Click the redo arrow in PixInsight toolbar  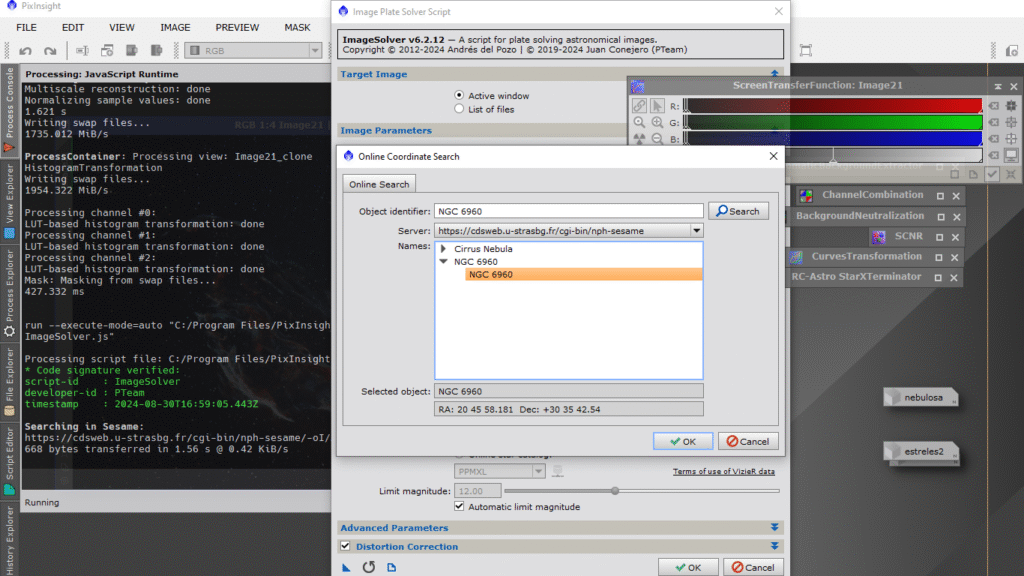[x=50, y=50]
